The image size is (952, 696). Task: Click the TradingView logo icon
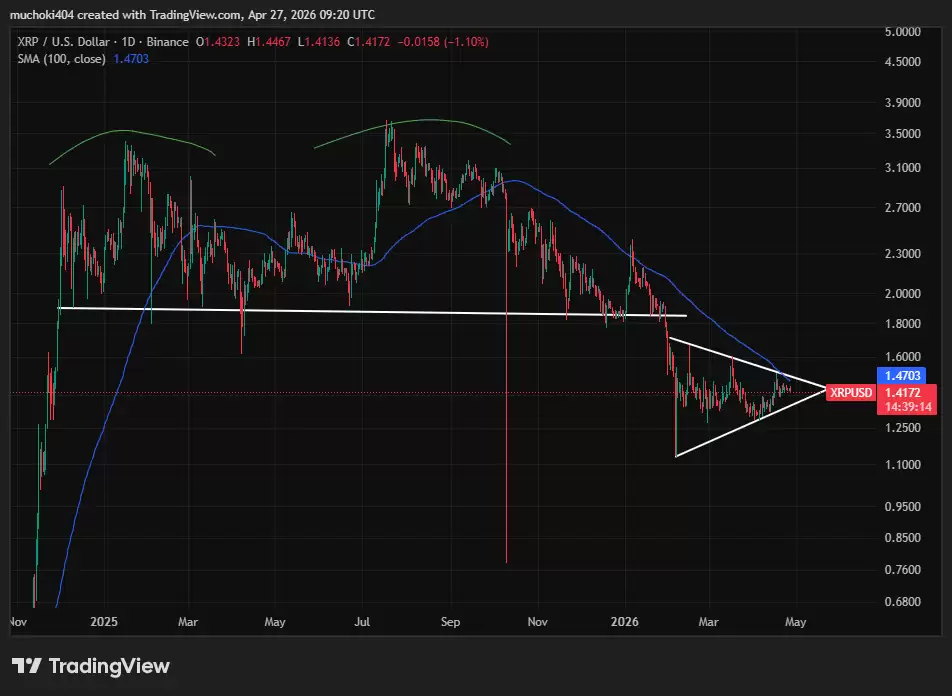(26, 666)
